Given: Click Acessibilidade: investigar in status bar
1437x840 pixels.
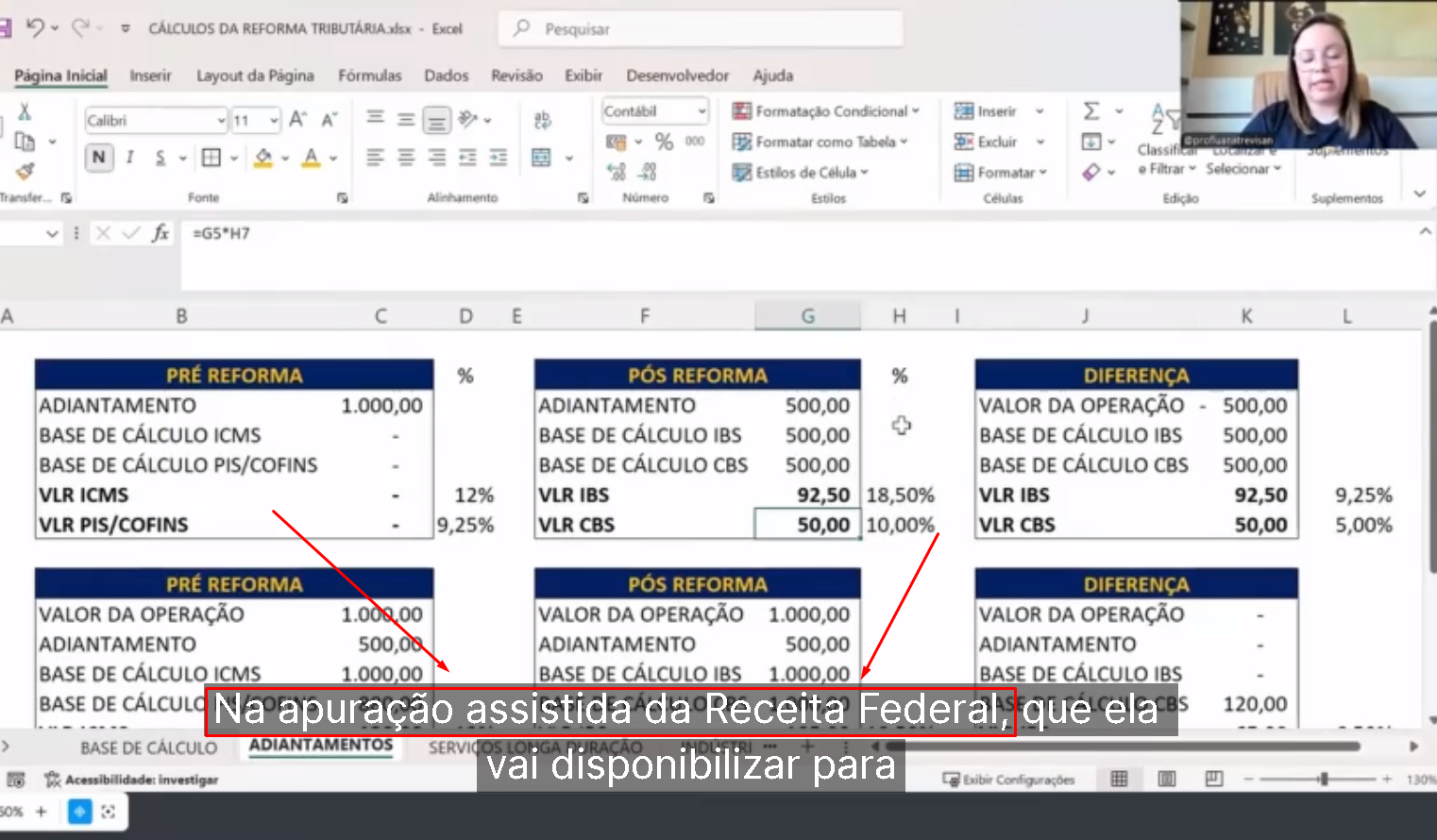Looking at the screenshot, I should (131, 780).
